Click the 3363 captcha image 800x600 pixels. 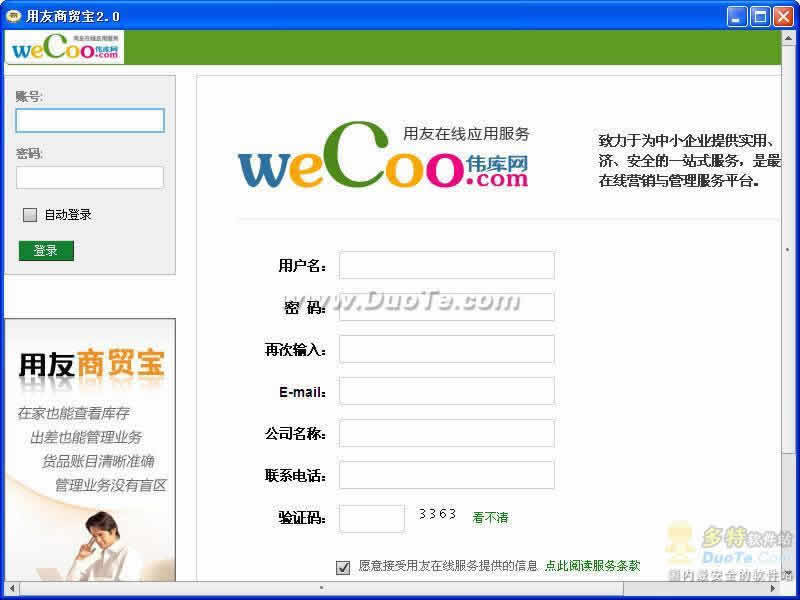(437, 514)
